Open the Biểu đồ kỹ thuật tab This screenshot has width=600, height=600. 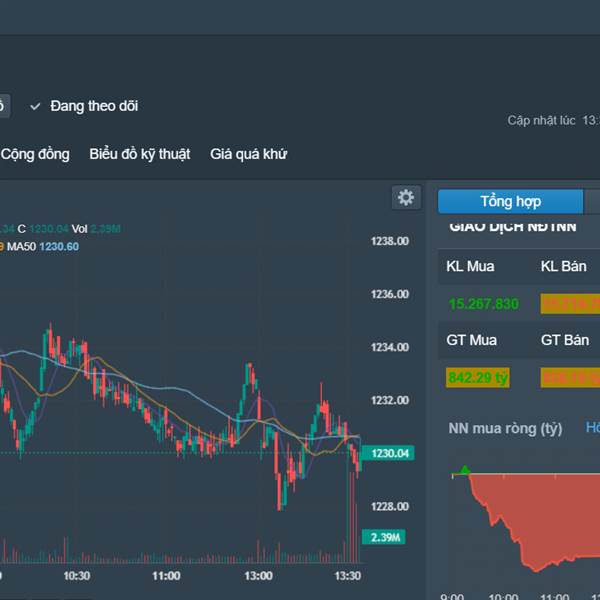click(x=139, y=154)
